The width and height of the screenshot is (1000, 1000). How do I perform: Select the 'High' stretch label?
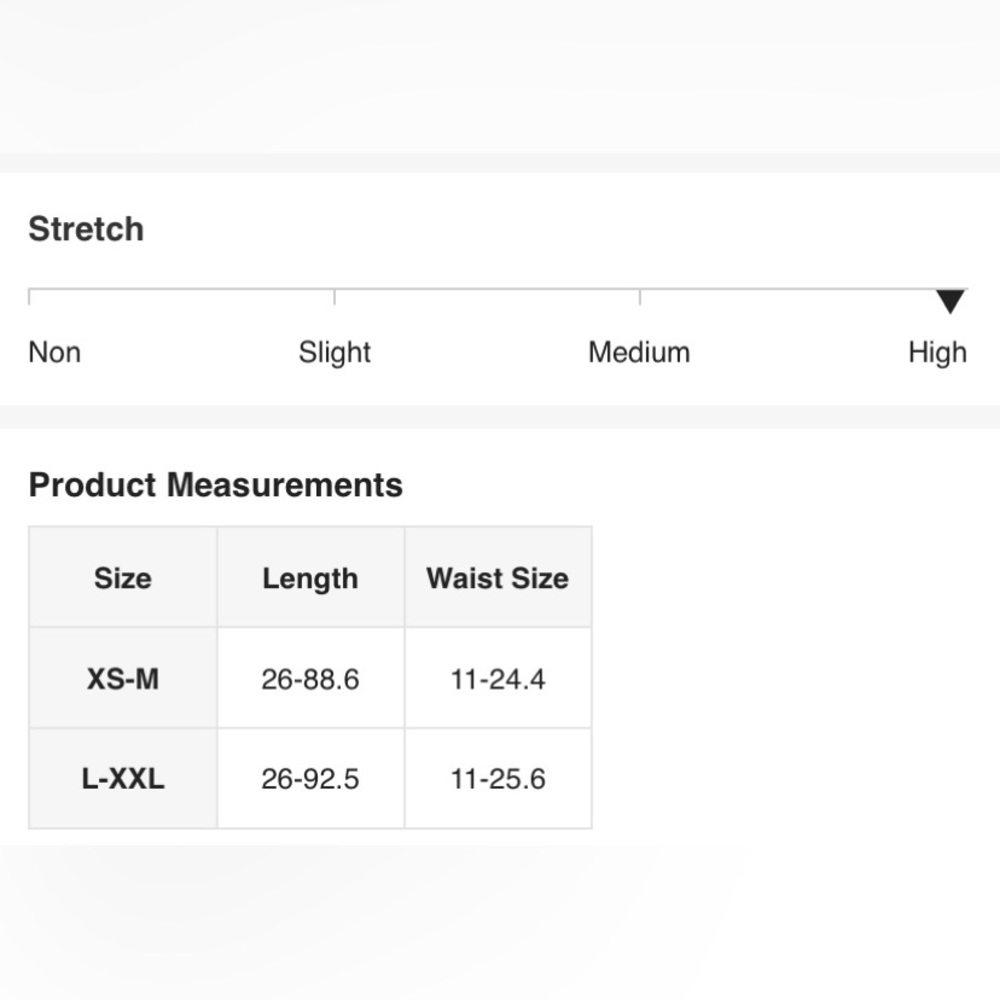[938, 353]
